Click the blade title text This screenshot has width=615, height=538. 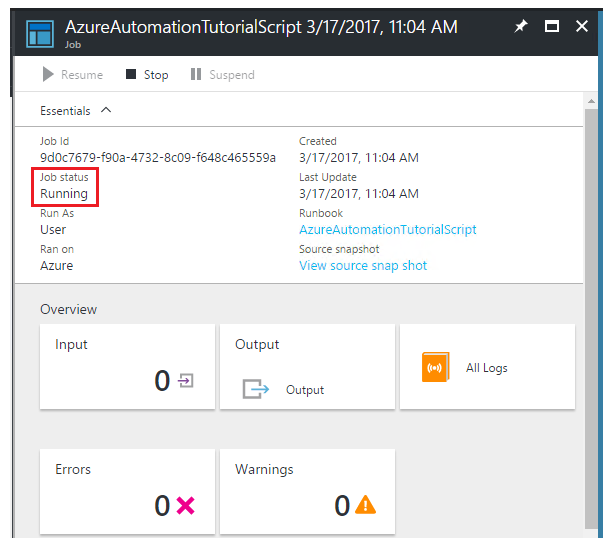[261, 27]
